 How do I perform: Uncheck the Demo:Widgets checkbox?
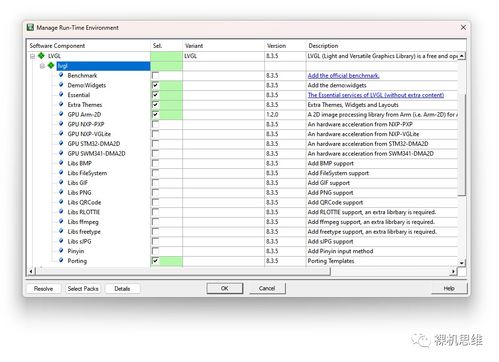pos(155,85)
